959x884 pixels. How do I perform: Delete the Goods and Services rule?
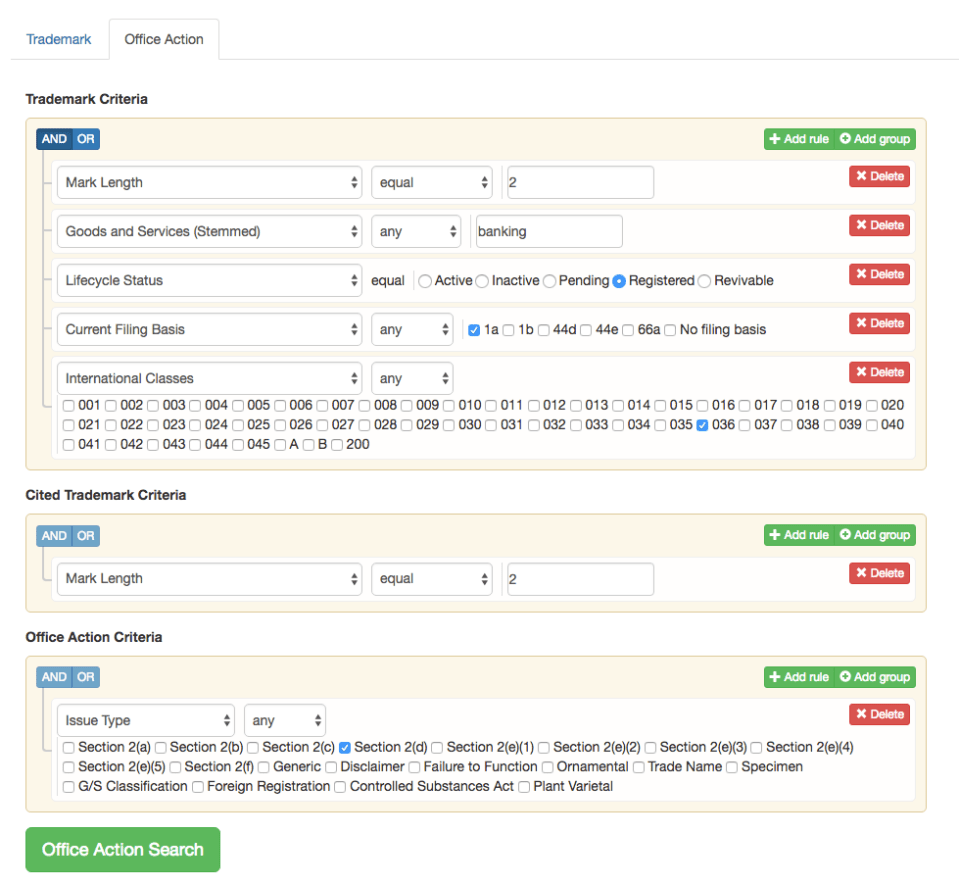tap(879, 226)
